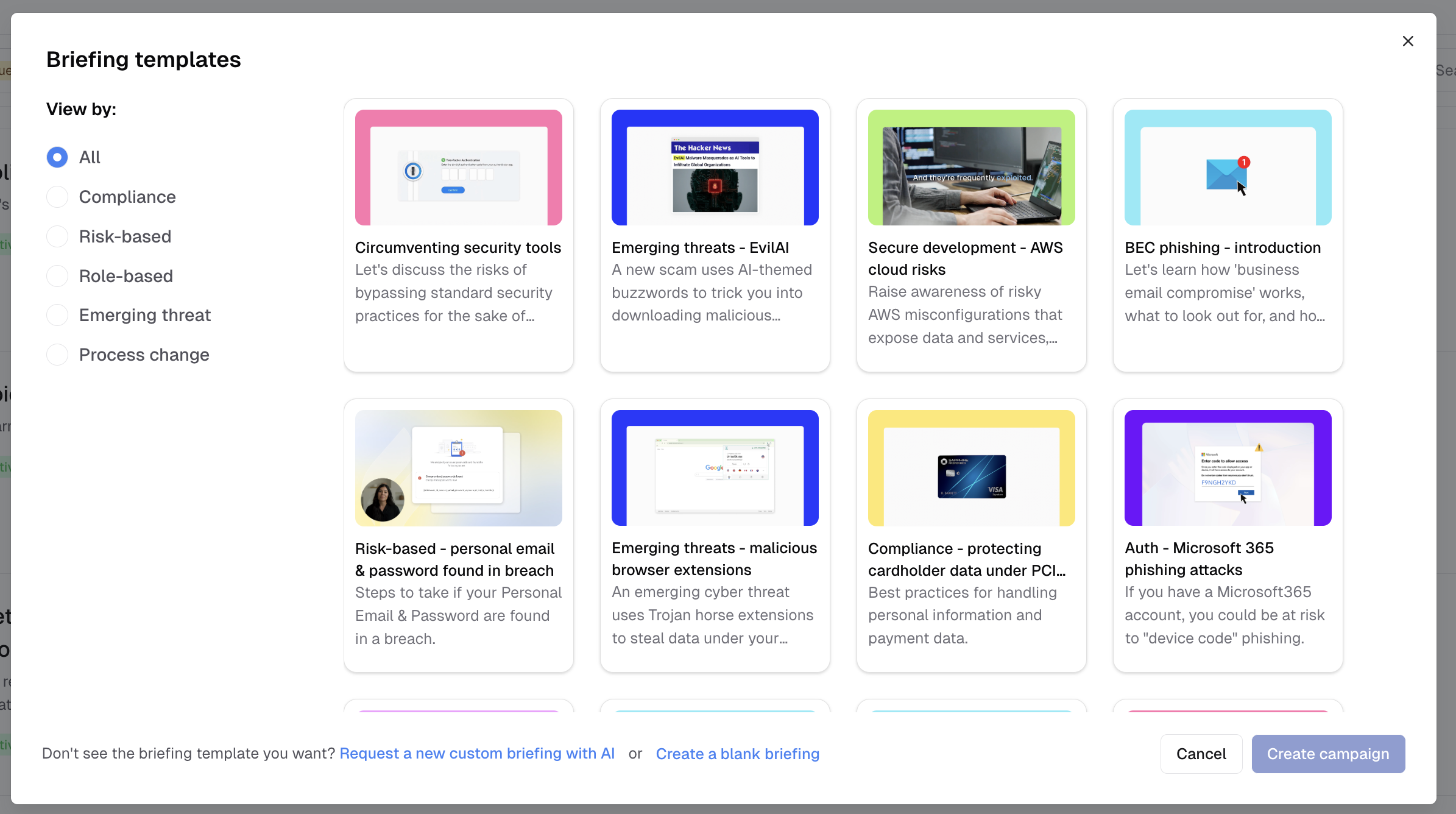Click 'Auth - Microsoft 365 phishing attacks' title
The height and width of the screenshot is (814, 1456).
1199,559
